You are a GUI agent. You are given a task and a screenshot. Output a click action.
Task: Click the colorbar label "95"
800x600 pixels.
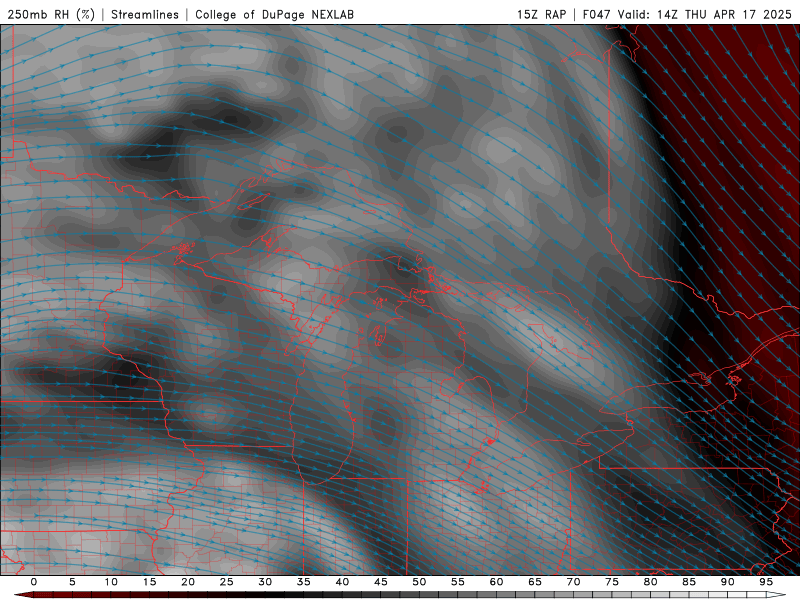[766, 582]
